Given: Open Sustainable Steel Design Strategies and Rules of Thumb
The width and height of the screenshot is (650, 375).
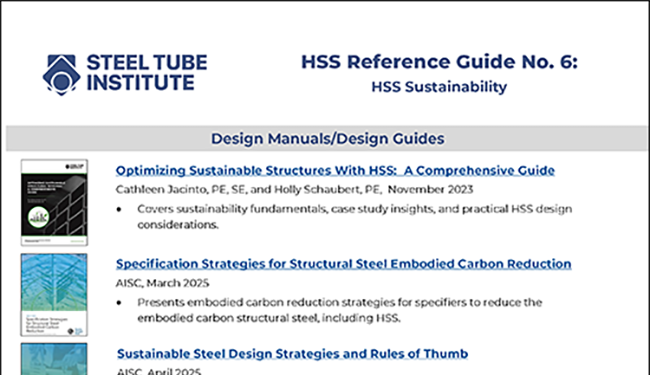Looking at the screenshot, I should coord(292,353).
